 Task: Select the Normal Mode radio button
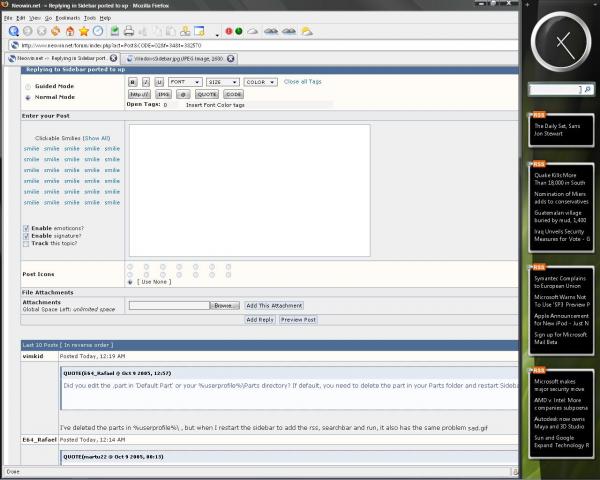(x=28, y=98)
